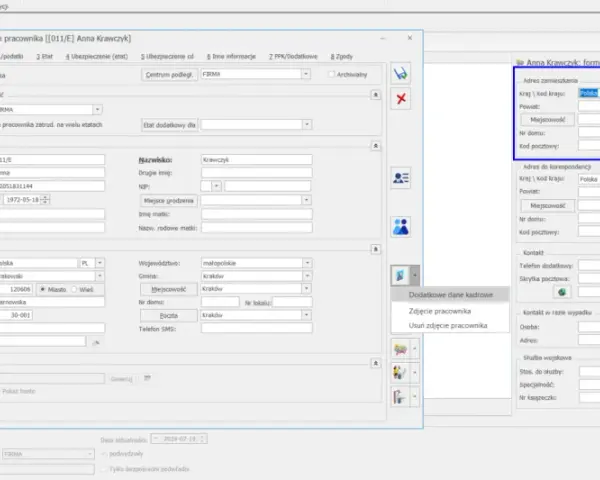
Task: Click the Miejscowość button in the employee form
Action: [169, 289]
